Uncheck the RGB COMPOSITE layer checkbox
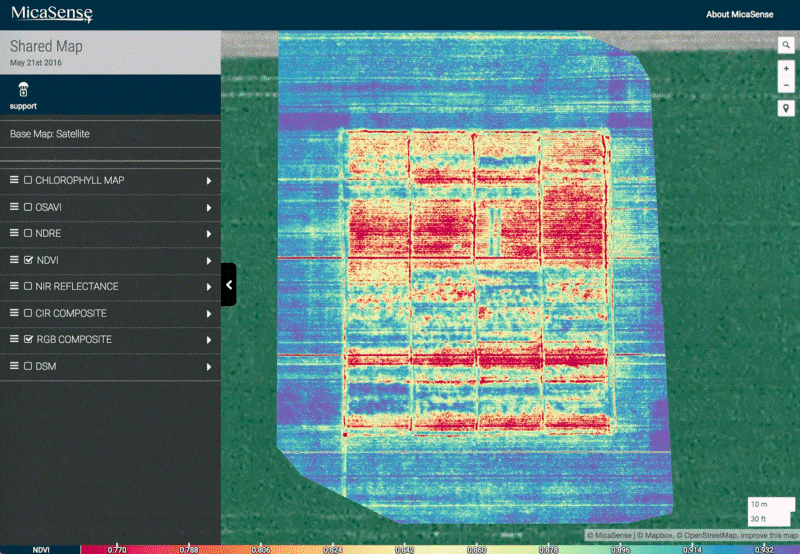Screen dimensions: 800x554 [29, 339]
